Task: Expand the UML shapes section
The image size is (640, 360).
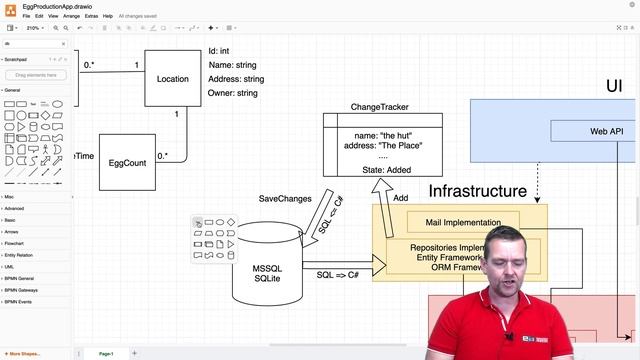Action: click(x=8, y=267)
